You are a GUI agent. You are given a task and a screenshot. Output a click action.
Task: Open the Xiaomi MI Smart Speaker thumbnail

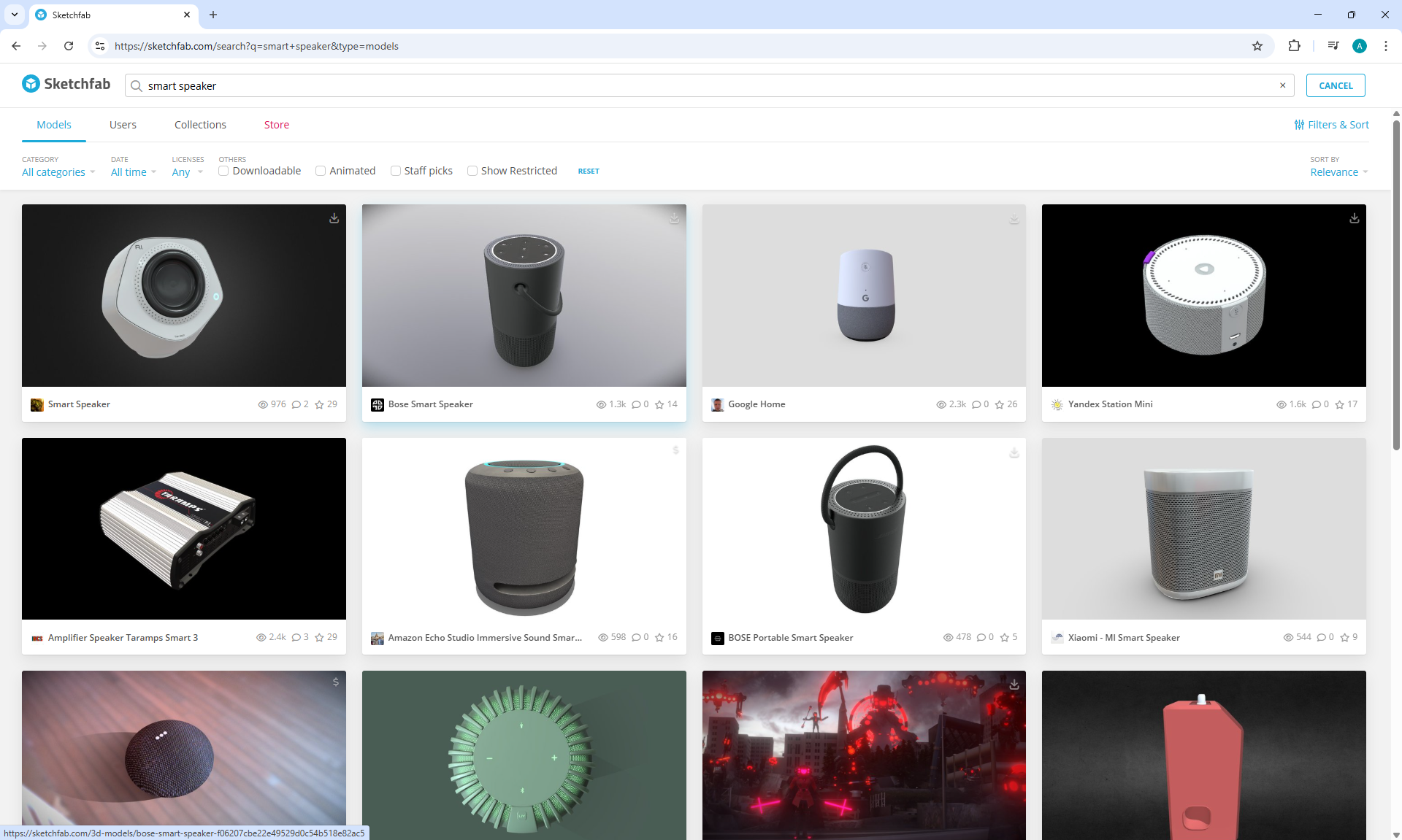(1203, 528)
